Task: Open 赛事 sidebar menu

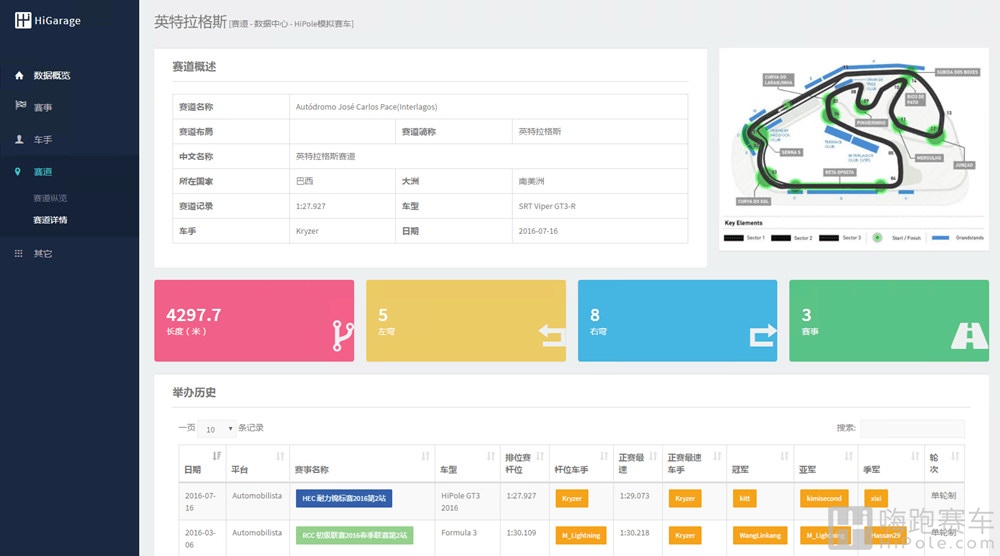Action: click(43, 107)
